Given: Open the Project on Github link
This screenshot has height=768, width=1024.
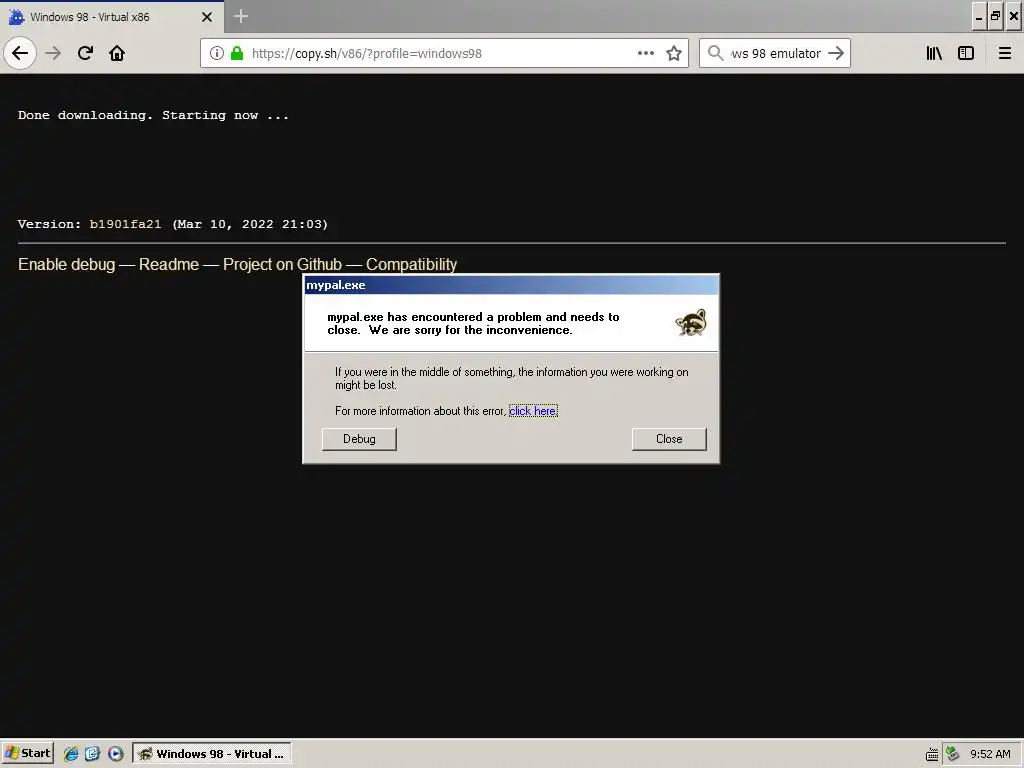Looking at the screenshot, I should (282, 264).
